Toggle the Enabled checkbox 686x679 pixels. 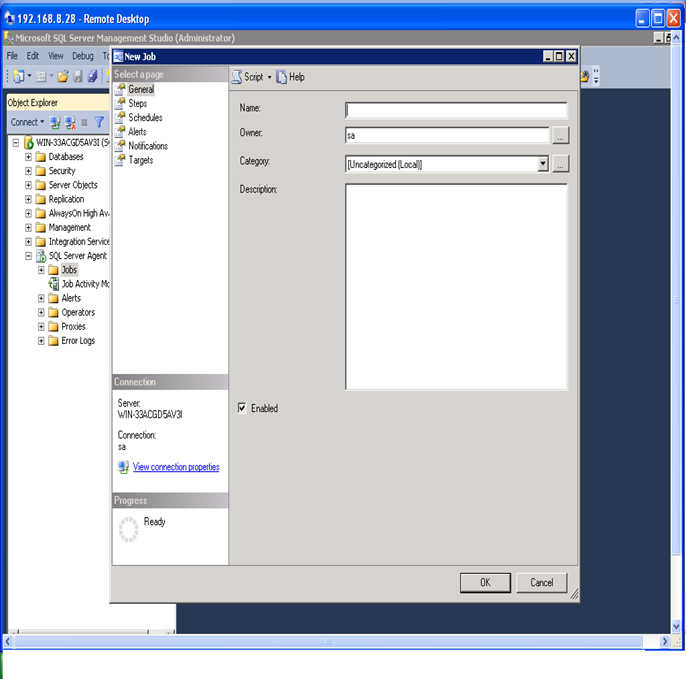coord(242,408)
